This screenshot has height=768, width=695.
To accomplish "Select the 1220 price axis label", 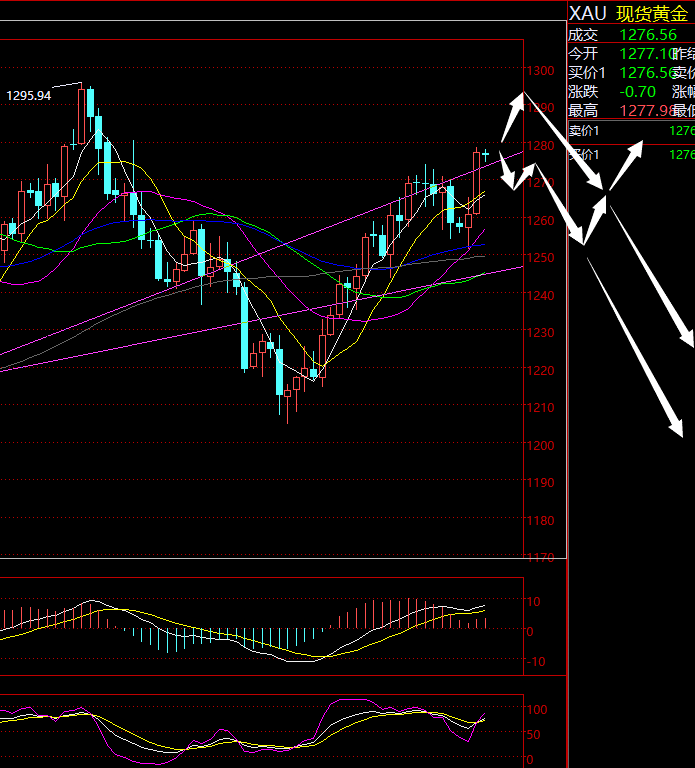I will point(541,370).
